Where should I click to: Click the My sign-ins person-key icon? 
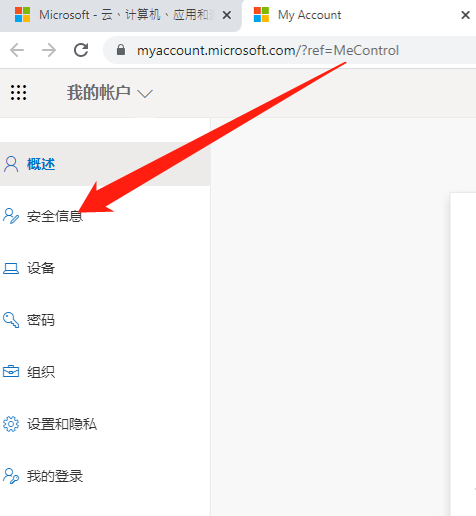[11, 476]
